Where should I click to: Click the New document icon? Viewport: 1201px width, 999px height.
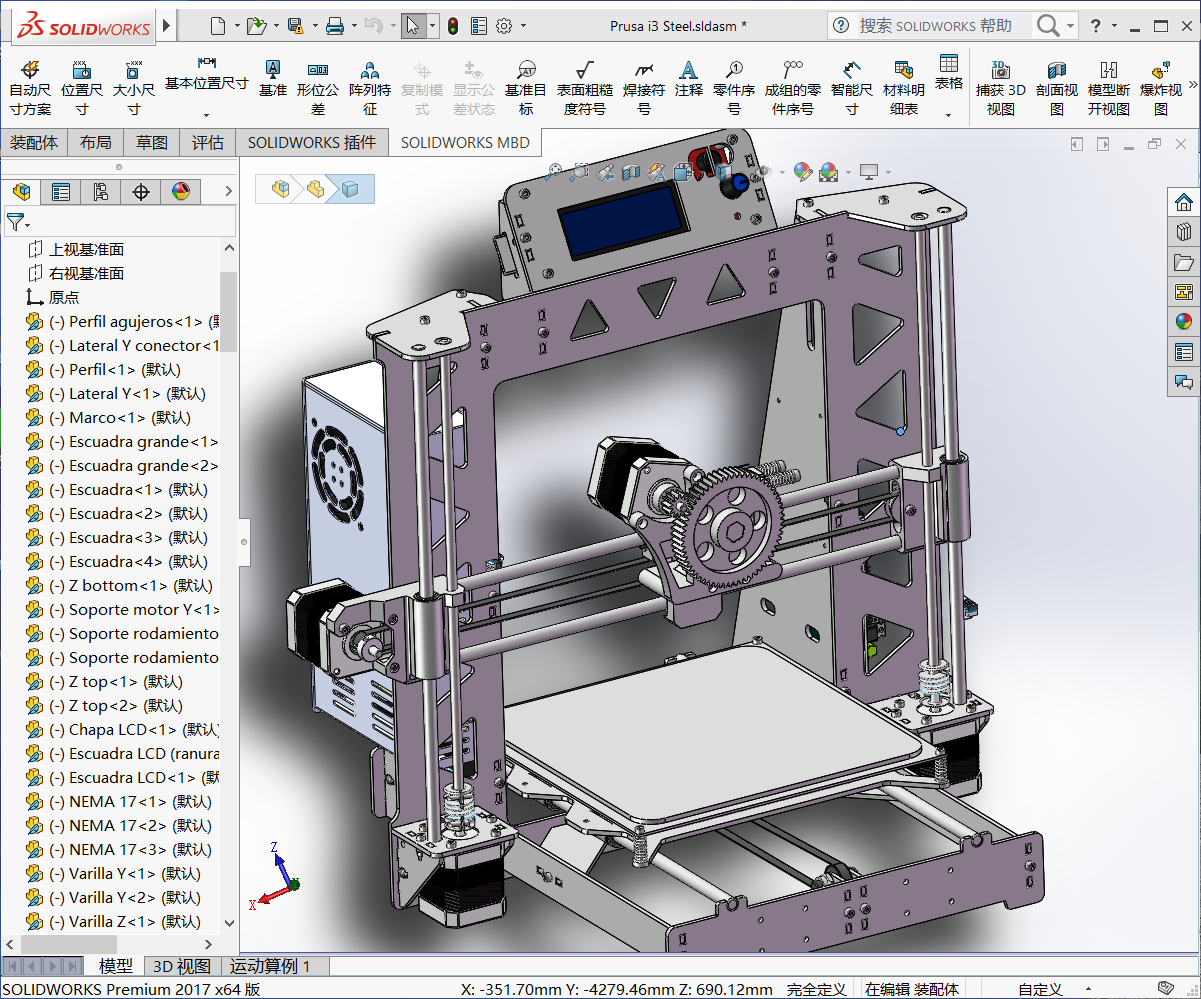click(218, 26)
